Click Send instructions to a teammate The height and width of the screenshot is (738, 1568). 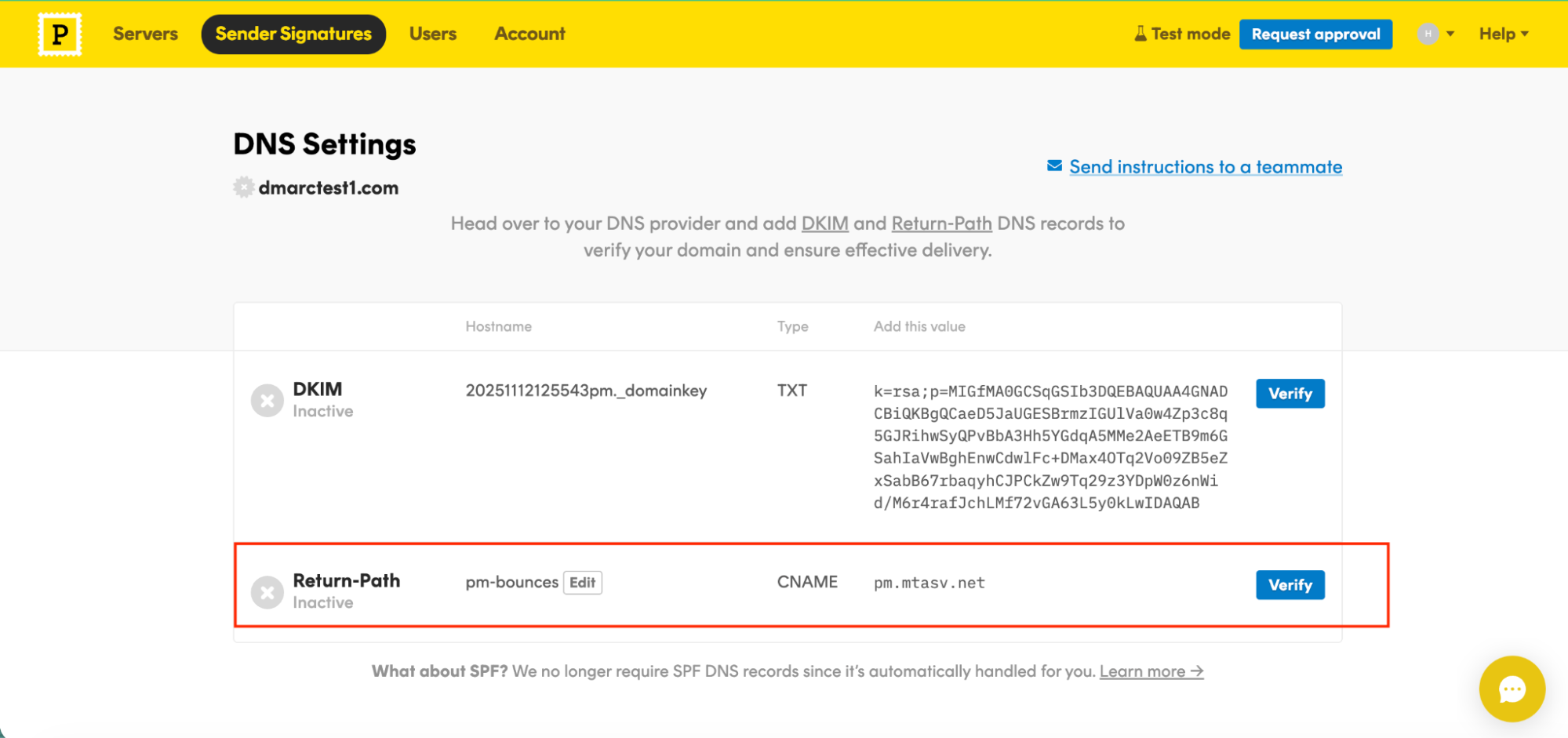pos(1205,165)
